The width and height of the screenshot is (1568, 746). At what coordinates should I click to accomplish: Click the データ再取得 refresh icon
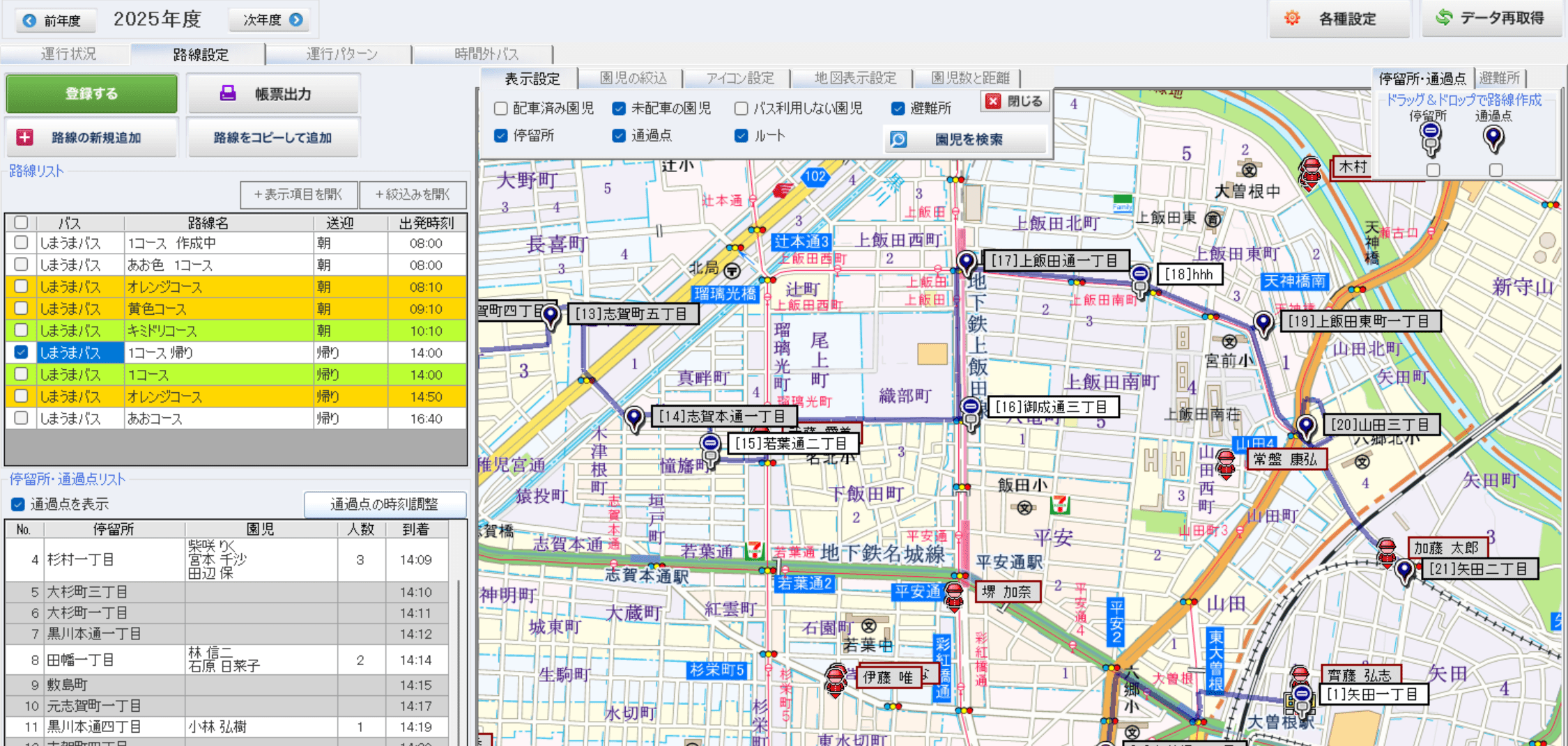[1443, 18]
